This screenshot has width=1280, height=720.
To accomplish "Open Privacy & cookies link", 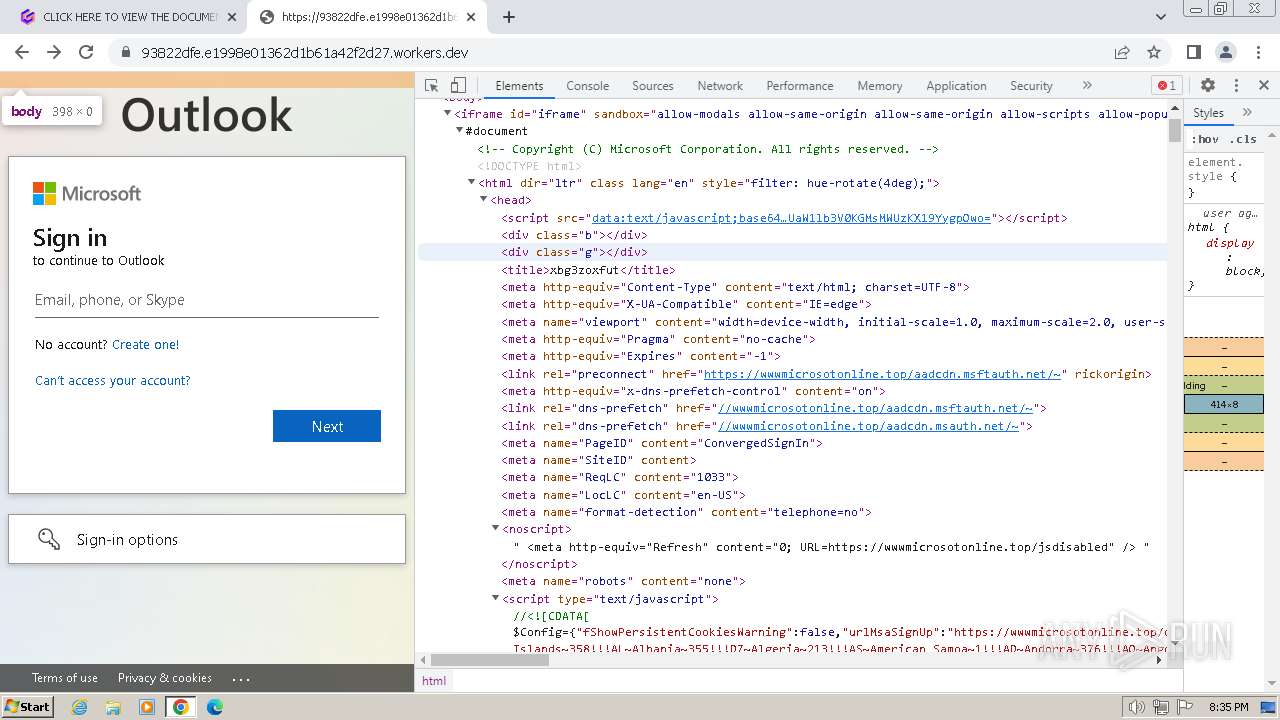I will pyautogui.click(x=165, y=678).
